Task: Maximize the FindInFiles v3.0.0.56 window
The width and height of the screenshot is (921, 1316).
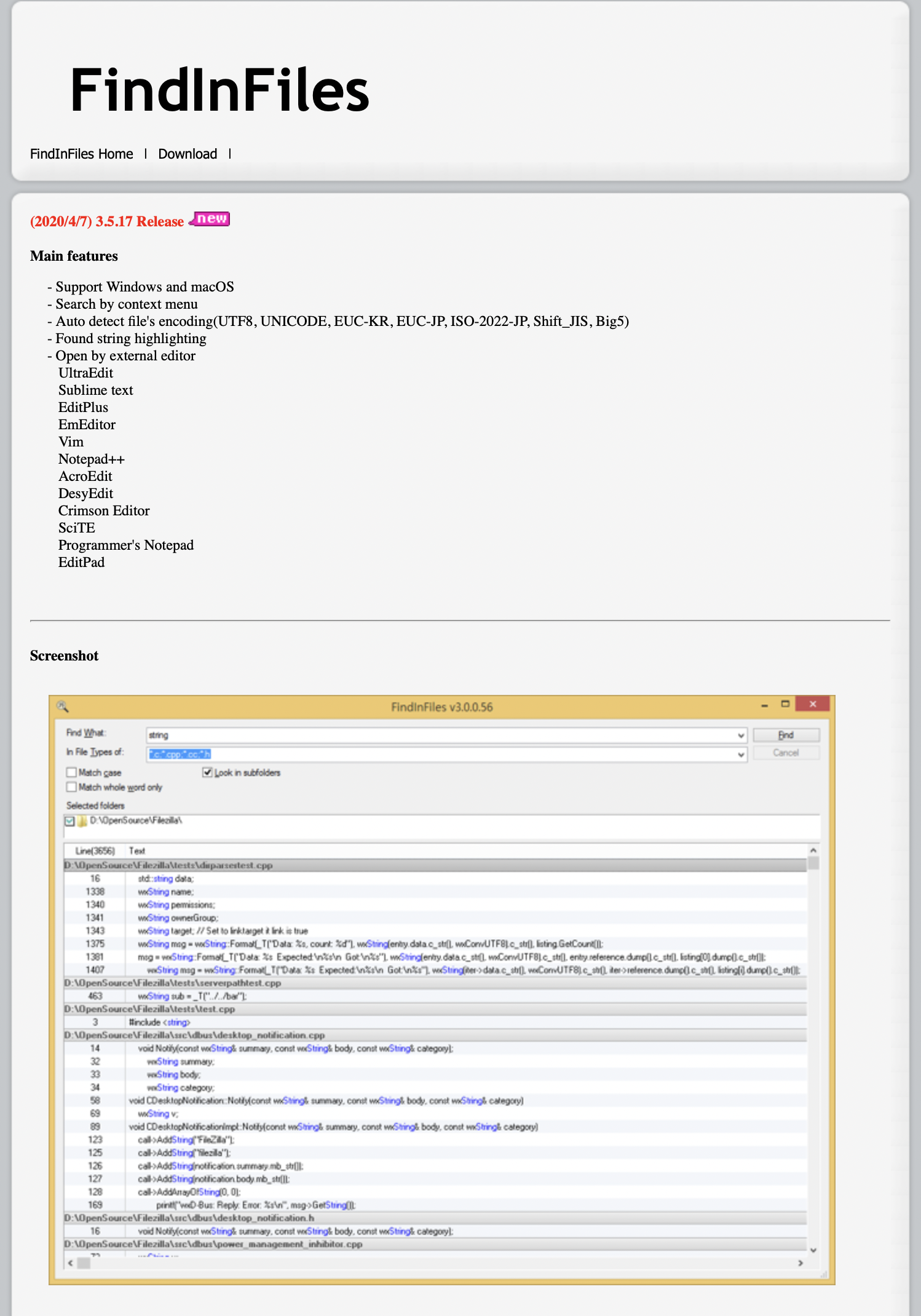Action: (785, 704)
